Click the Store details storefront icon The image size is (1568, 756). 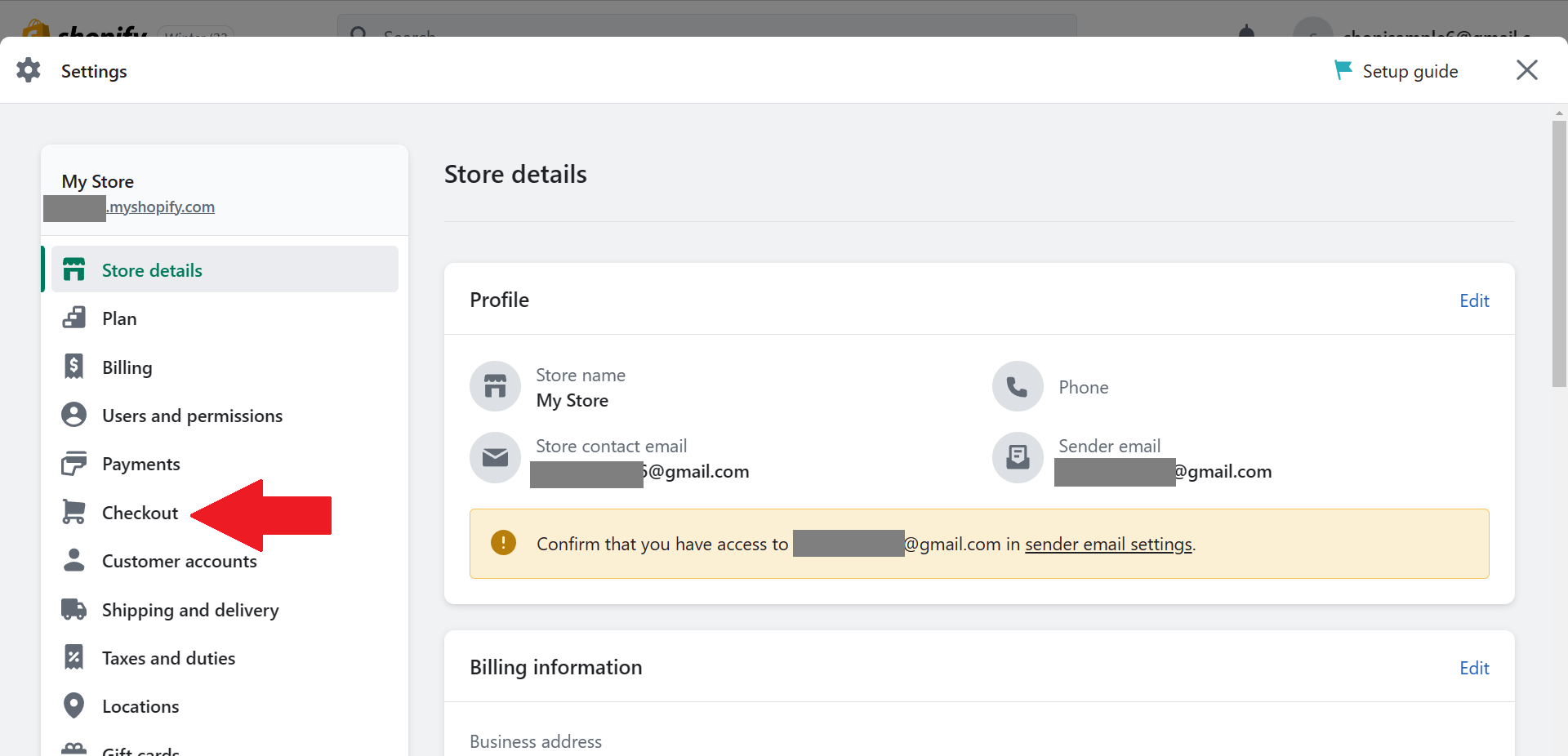tap(74, 269)
